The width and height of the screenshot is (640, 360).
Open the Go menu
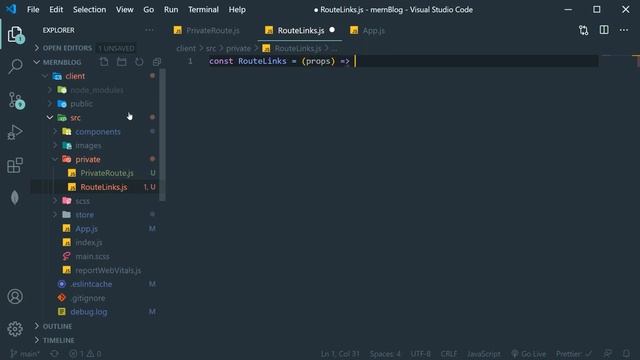click(x=149, y=9)
